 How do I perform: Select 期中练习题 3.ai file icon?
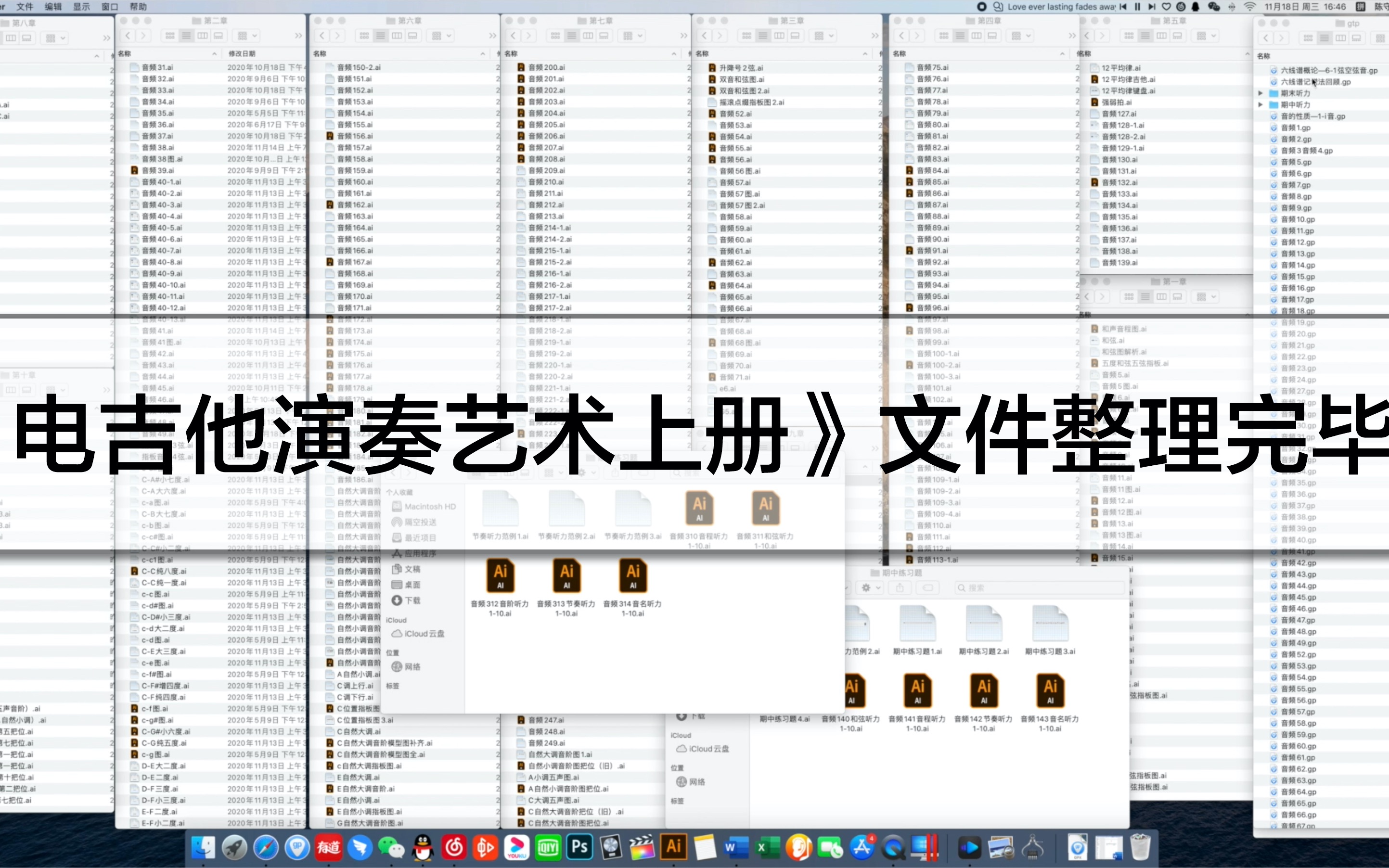1050,624
